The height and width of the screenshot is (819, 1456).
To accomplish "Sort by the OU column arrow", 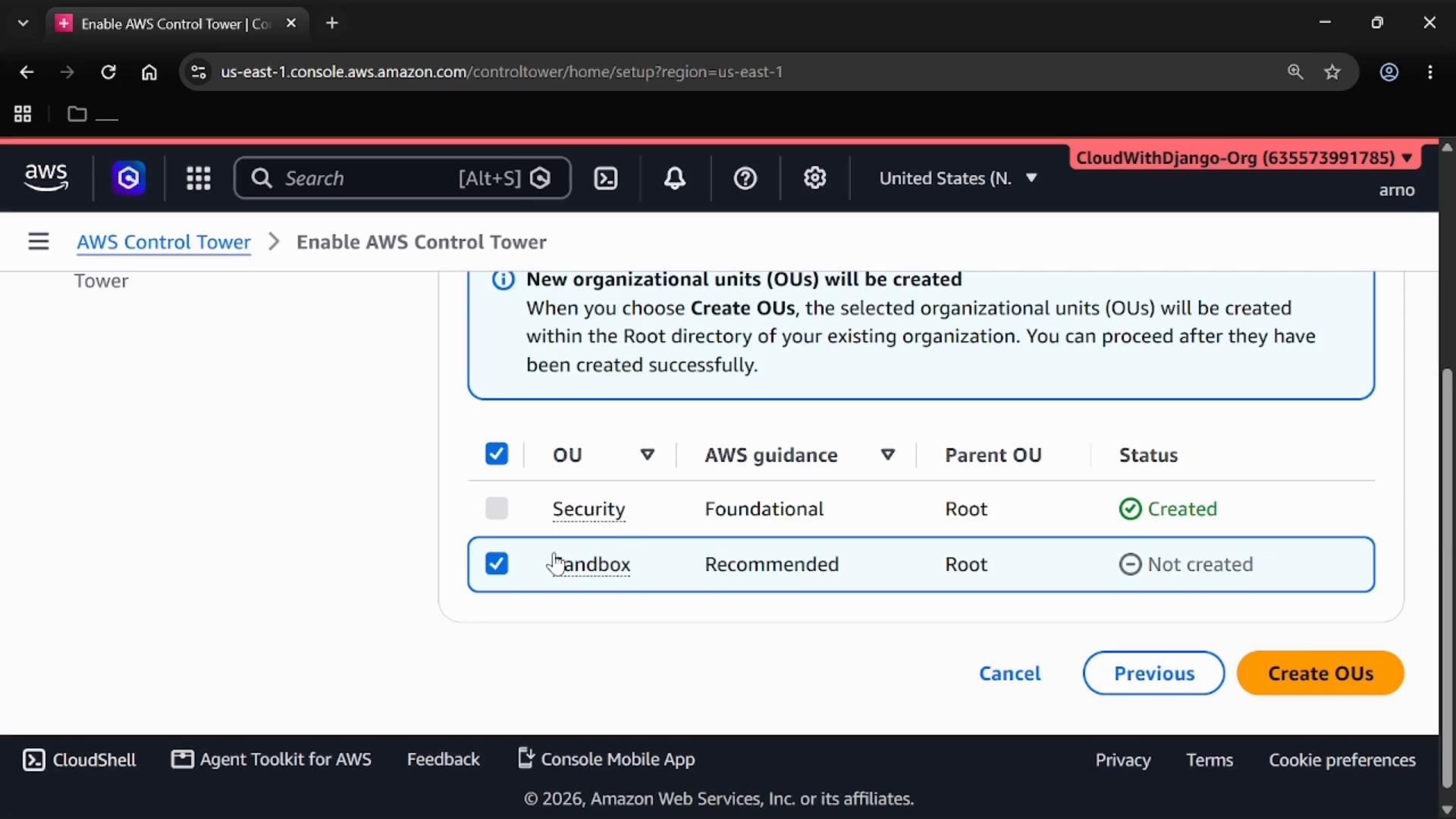I will tap(648, 455).
